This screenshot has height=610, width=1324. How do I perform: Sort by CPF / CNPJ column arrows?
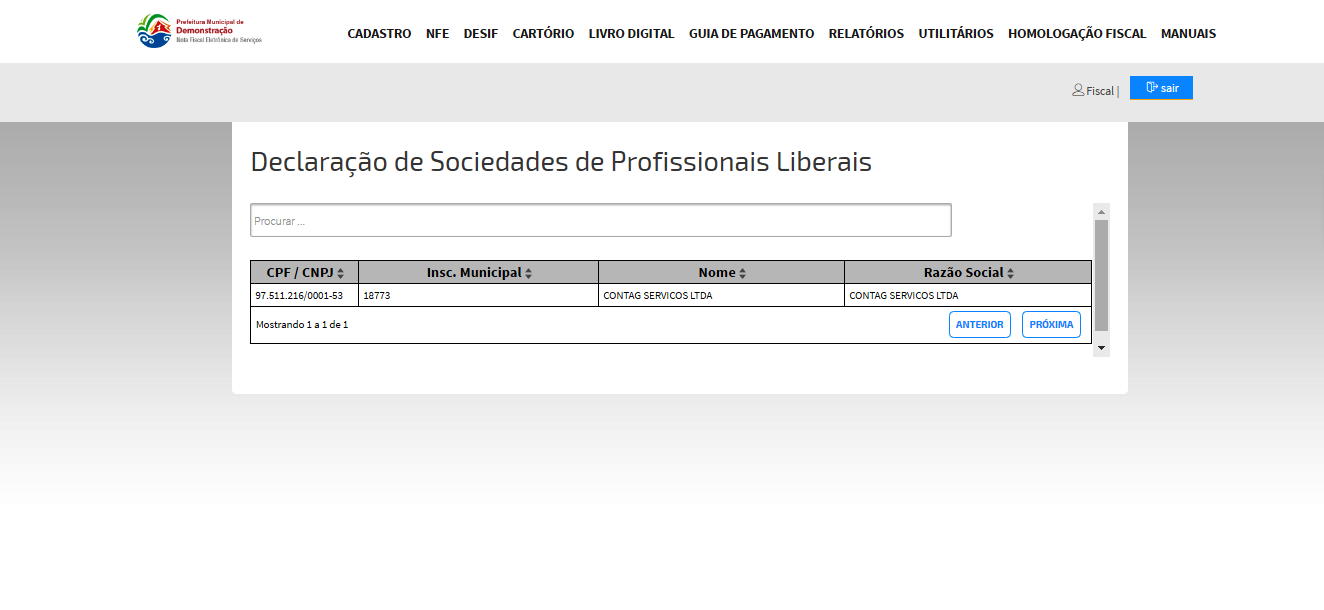click(341, 273)
